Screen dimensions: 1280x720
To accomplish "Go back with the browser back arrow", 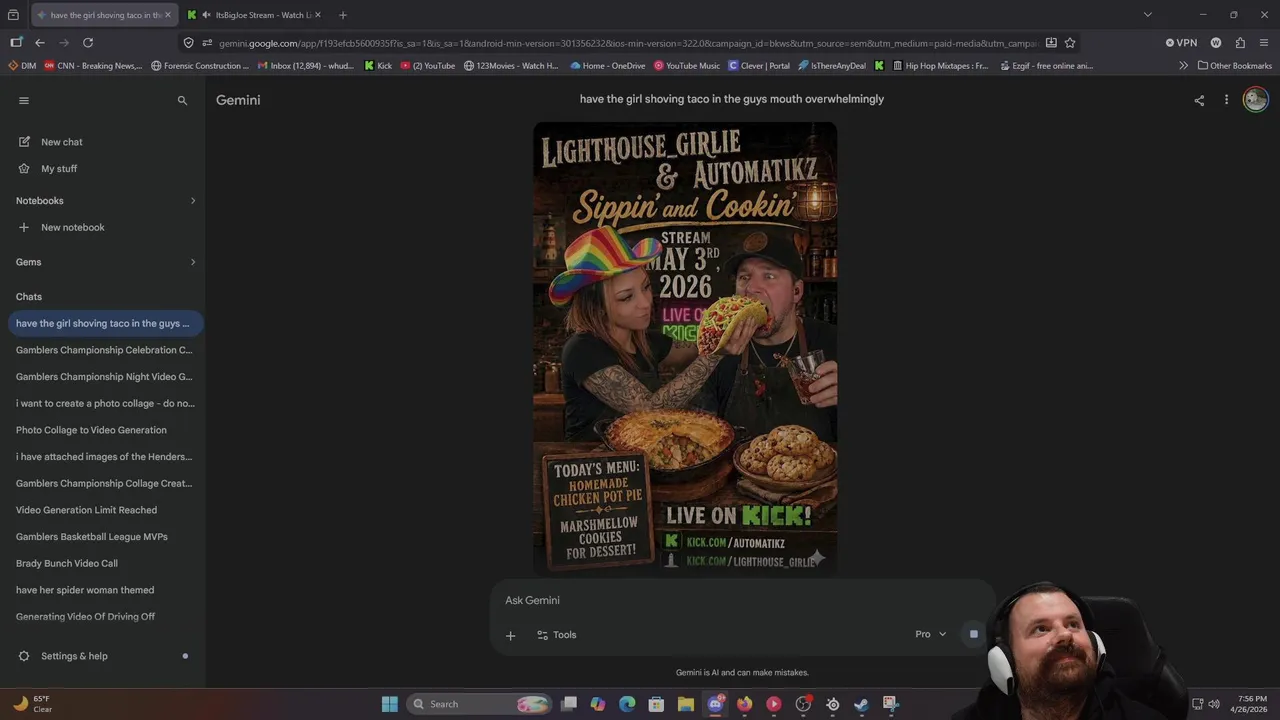I will click(40, 43).
